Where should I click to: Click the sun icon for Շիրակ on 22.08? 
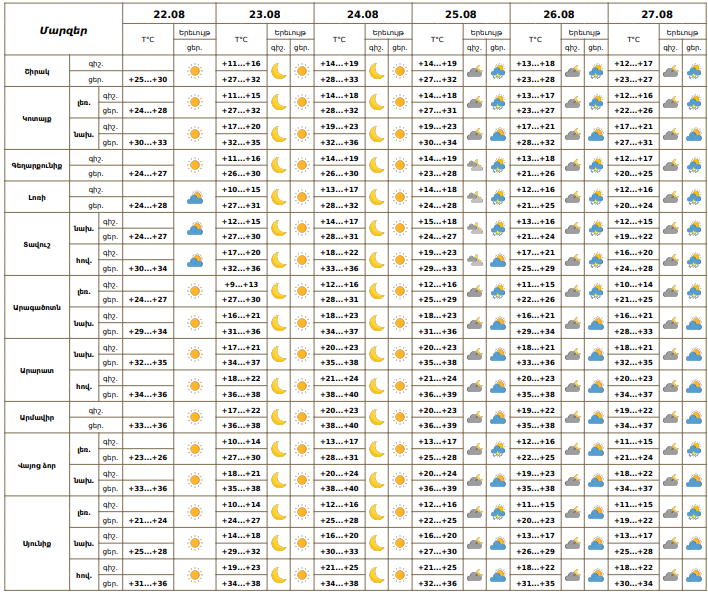(195, 71)
